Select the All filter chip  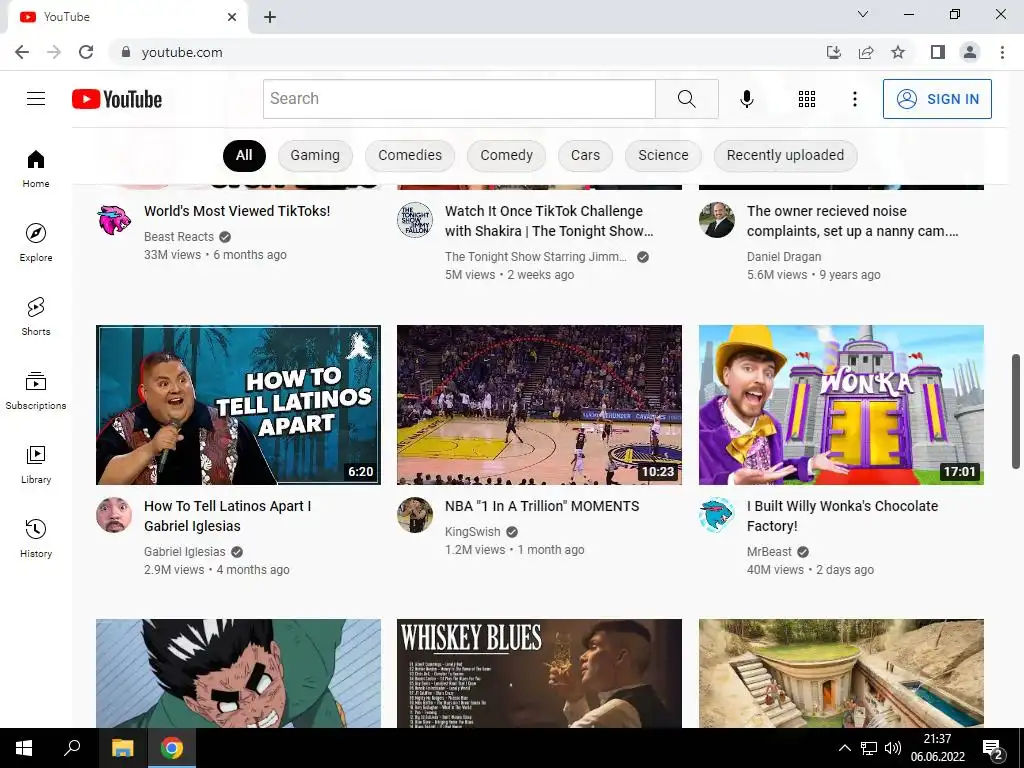[244, 155]
